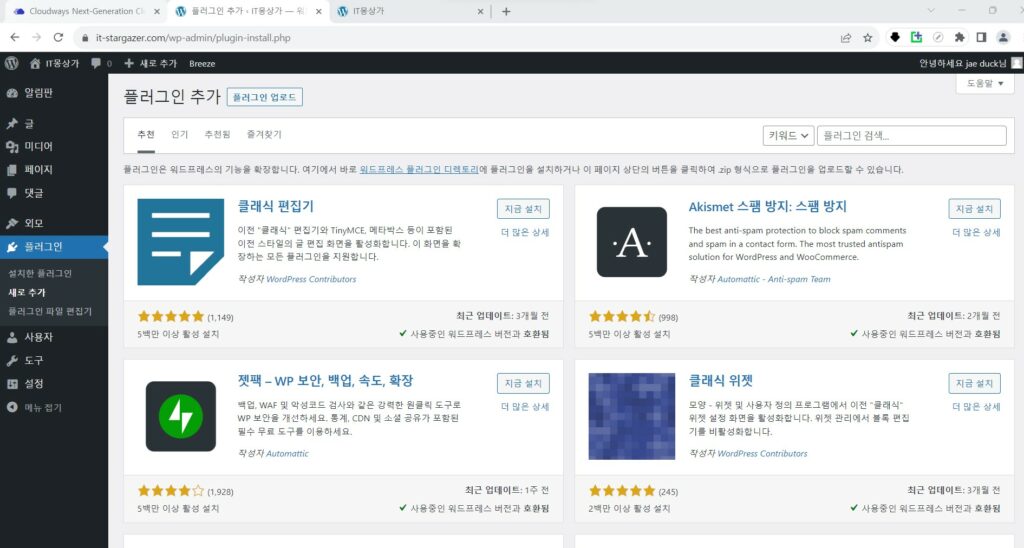The image size is (1024, 548).
Task: Switch to 인기 tab
Action: [x=180, y=135]
